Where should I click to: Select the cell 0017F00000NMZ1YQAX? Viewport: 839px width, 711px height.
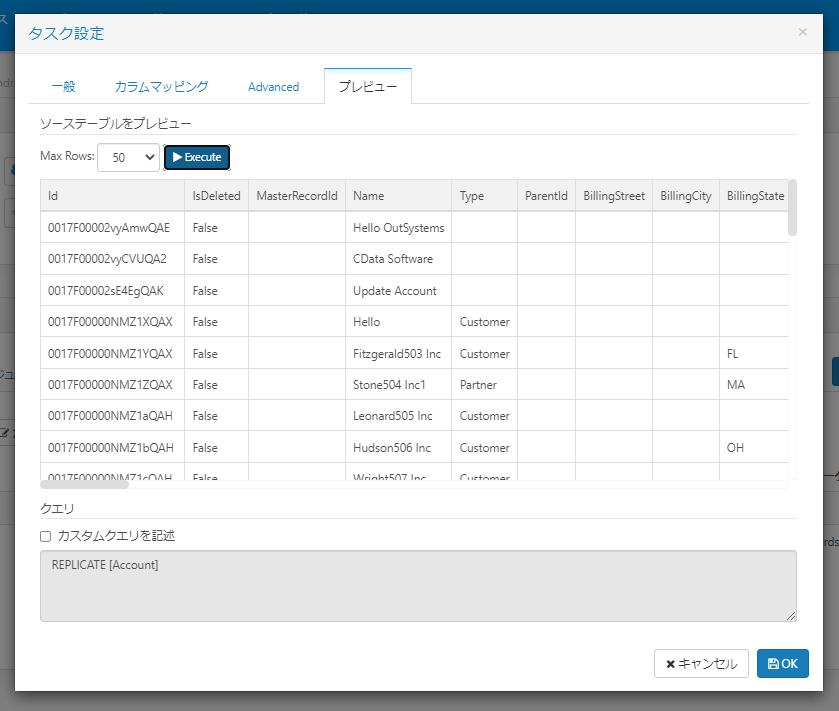click(112, 353)
